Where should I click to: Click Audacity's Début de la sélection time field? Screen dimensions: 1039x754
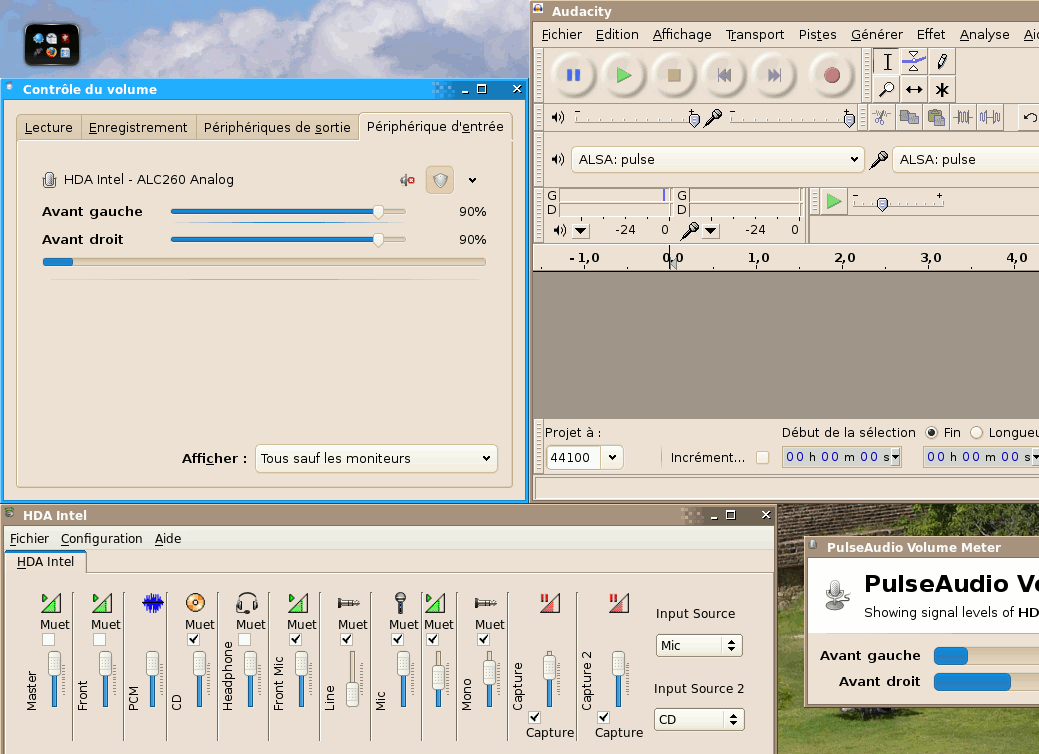842,457
